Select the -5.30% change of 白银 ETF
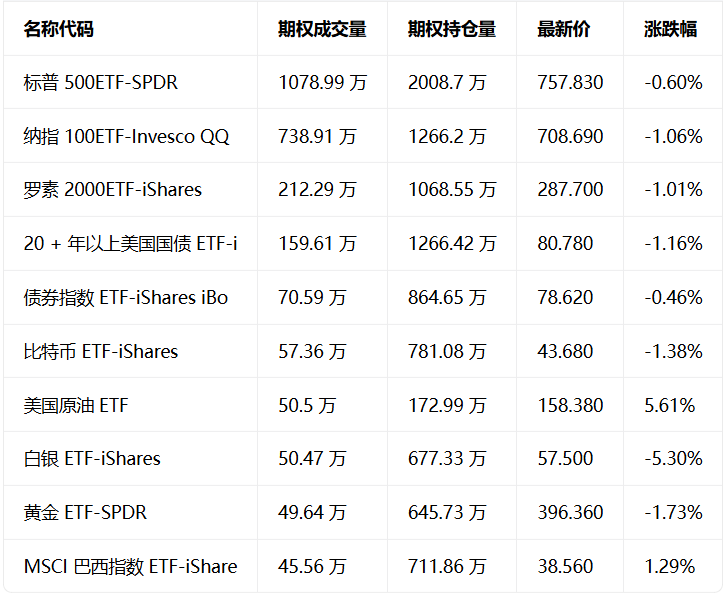The height and width of the screenshot is (594, 724). coord(673,459)
